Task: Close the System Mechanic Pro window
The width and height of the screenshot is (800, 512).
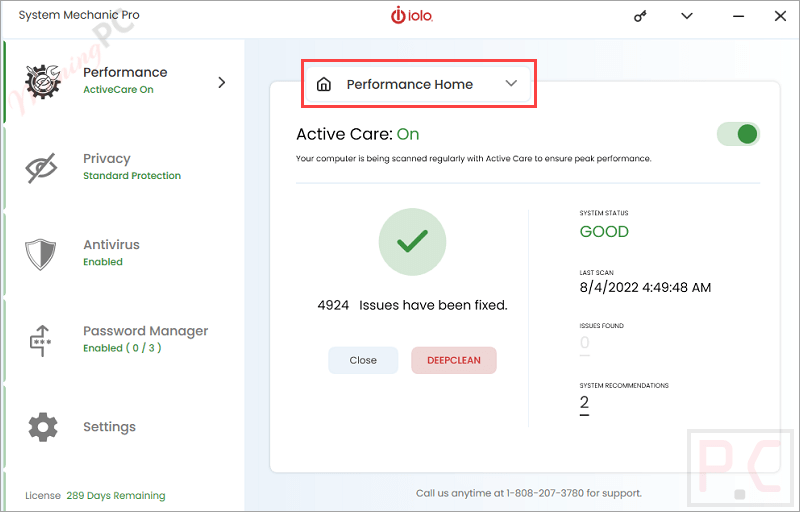Action: tap(780, 16)
